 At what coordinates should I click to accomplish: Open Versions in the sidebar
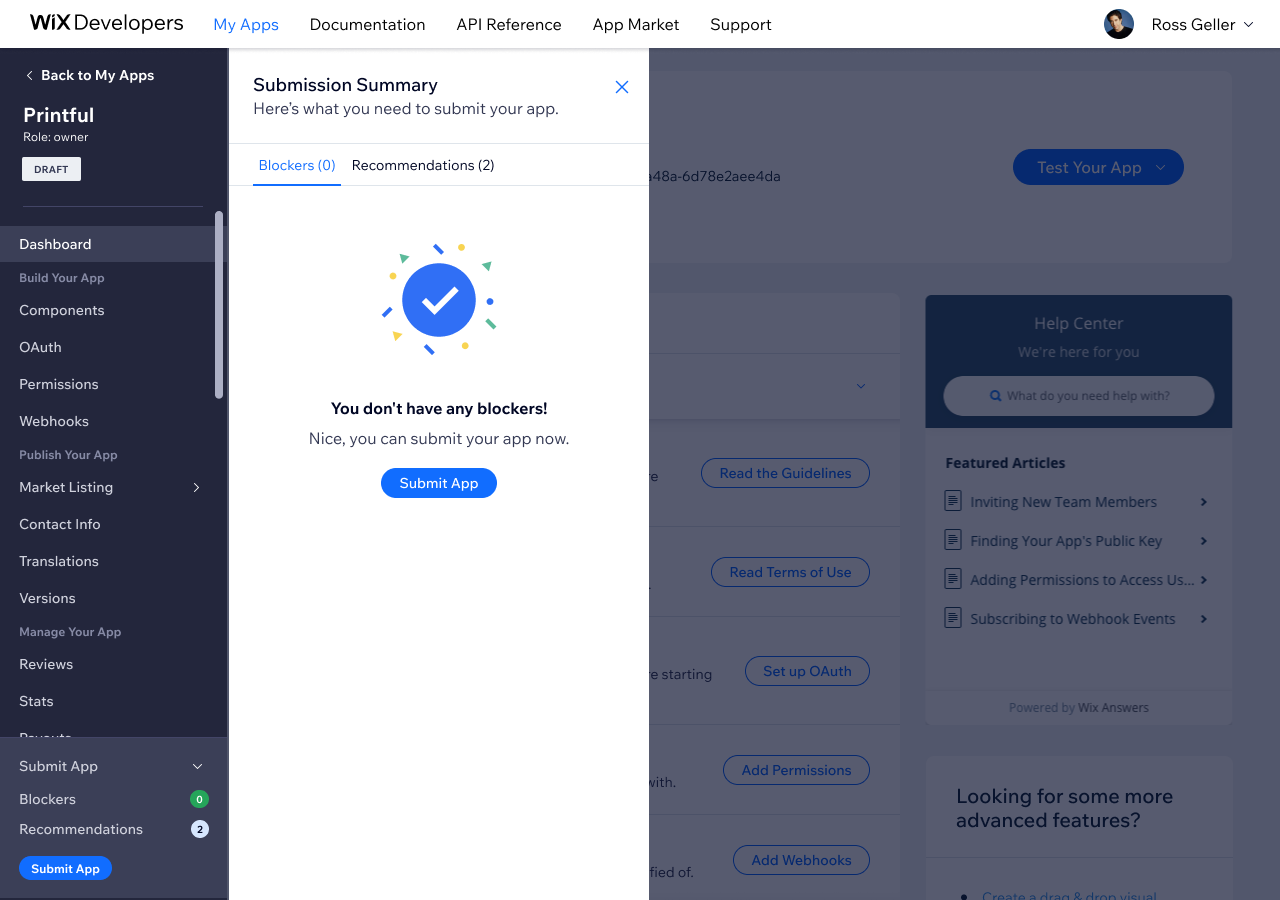pos(47,598)
